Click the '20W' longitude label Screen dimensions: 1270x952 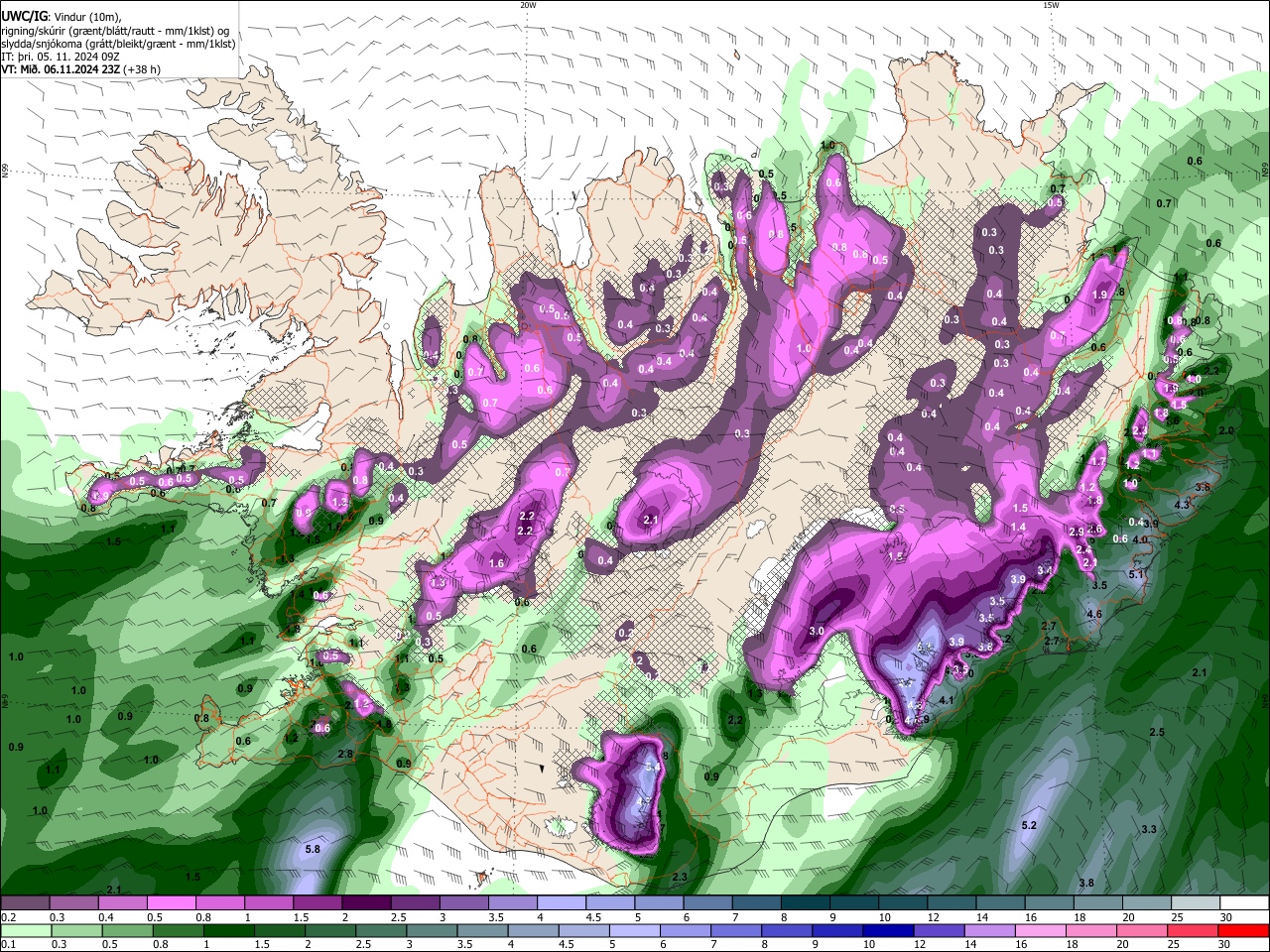click(528, 4)
